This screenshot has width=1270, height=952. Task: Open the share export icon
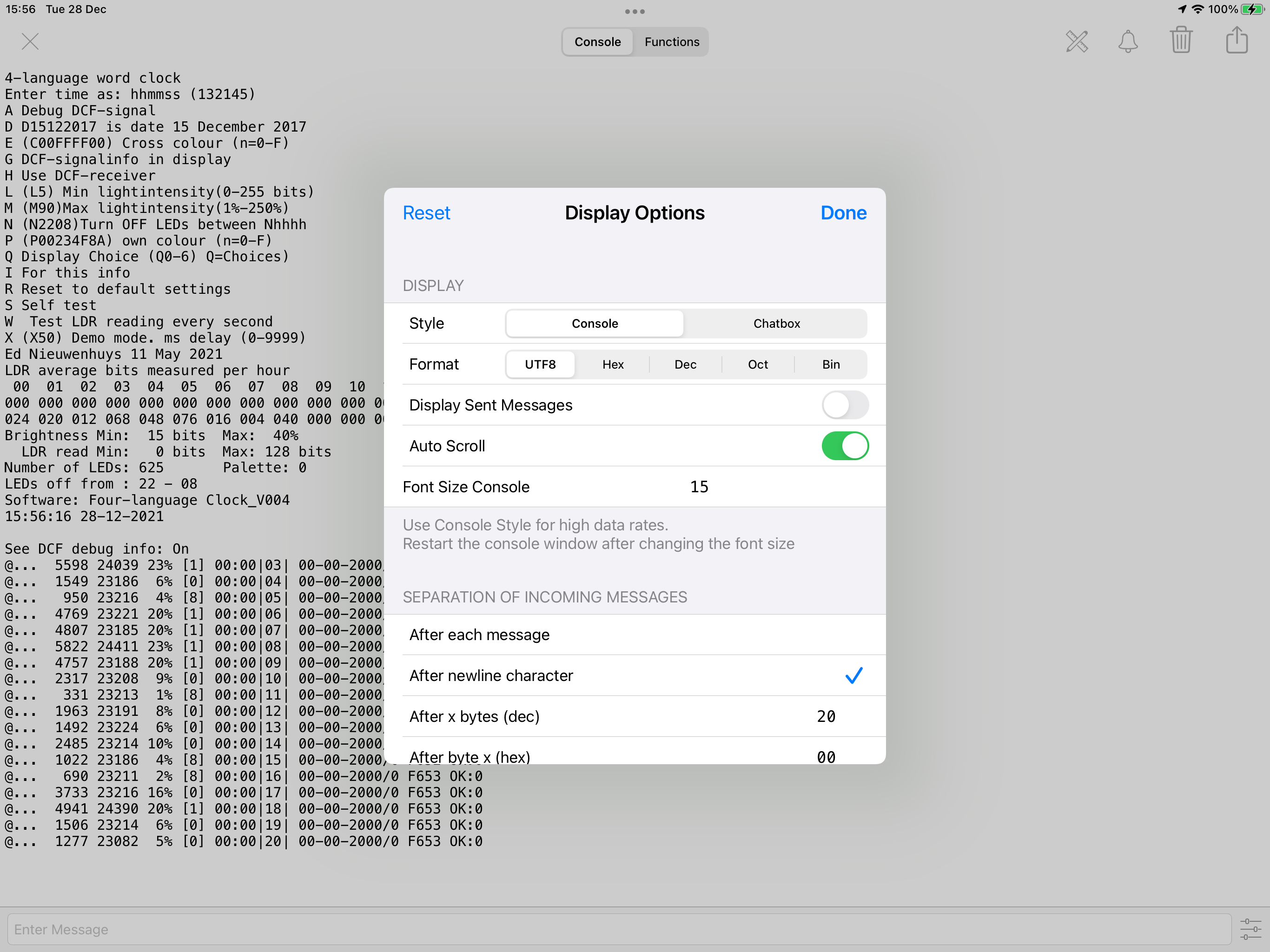[x=1237, y=40]
